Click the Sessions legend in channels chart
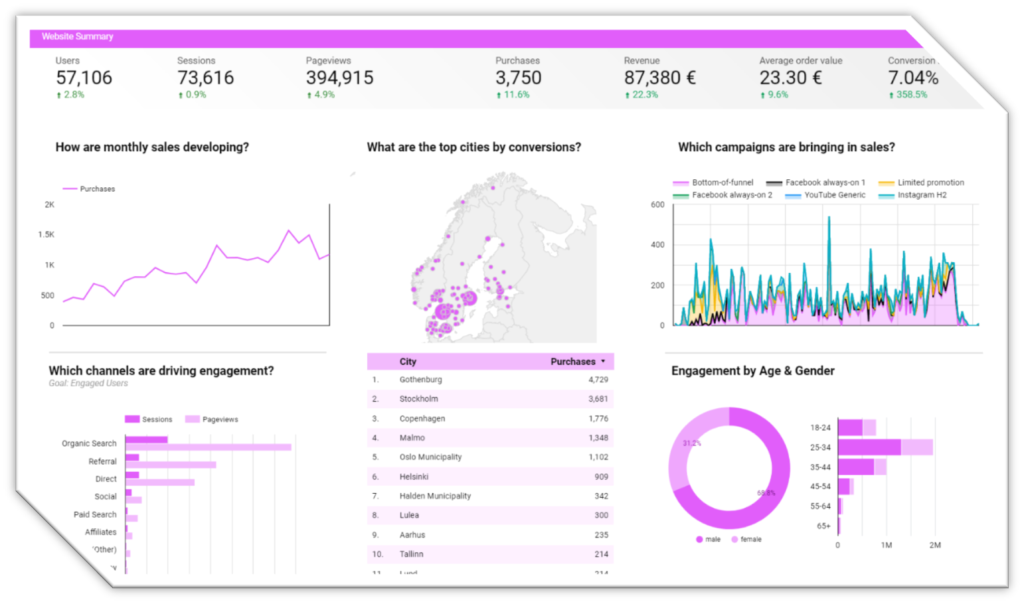The width and height of the screenshot is (1024, 604). pyautogui.click(x=149, y=419)
